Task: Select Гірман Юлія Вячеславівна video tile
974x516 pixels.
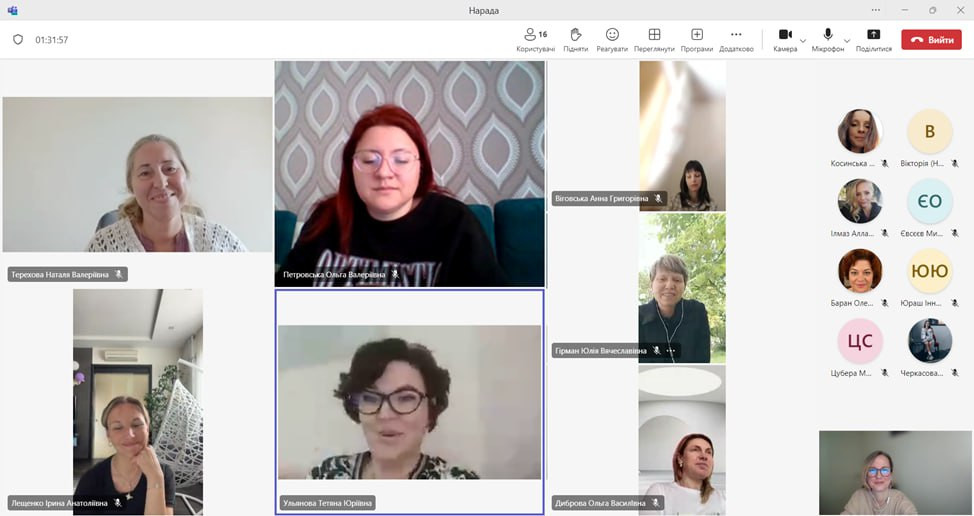Action: (682, 288)
